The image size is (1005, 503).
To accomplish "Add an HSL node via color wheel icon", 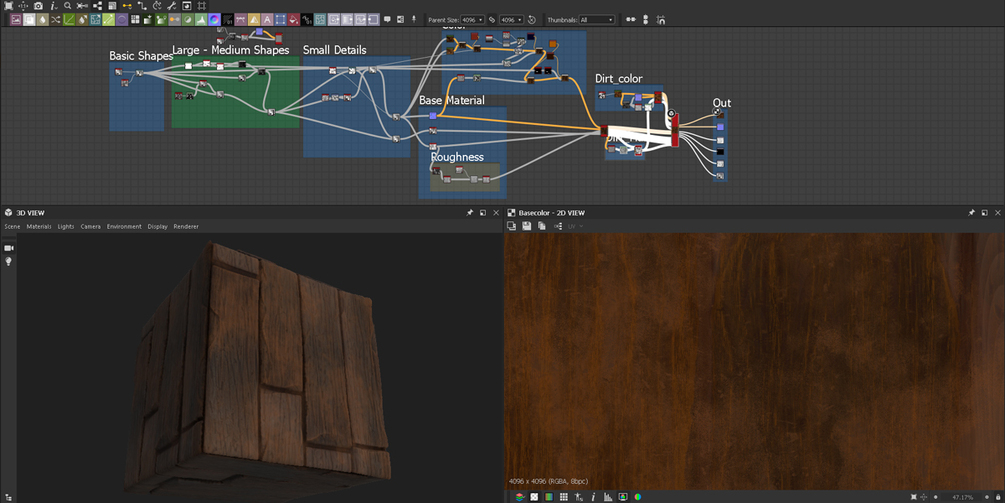I will 215,20.
